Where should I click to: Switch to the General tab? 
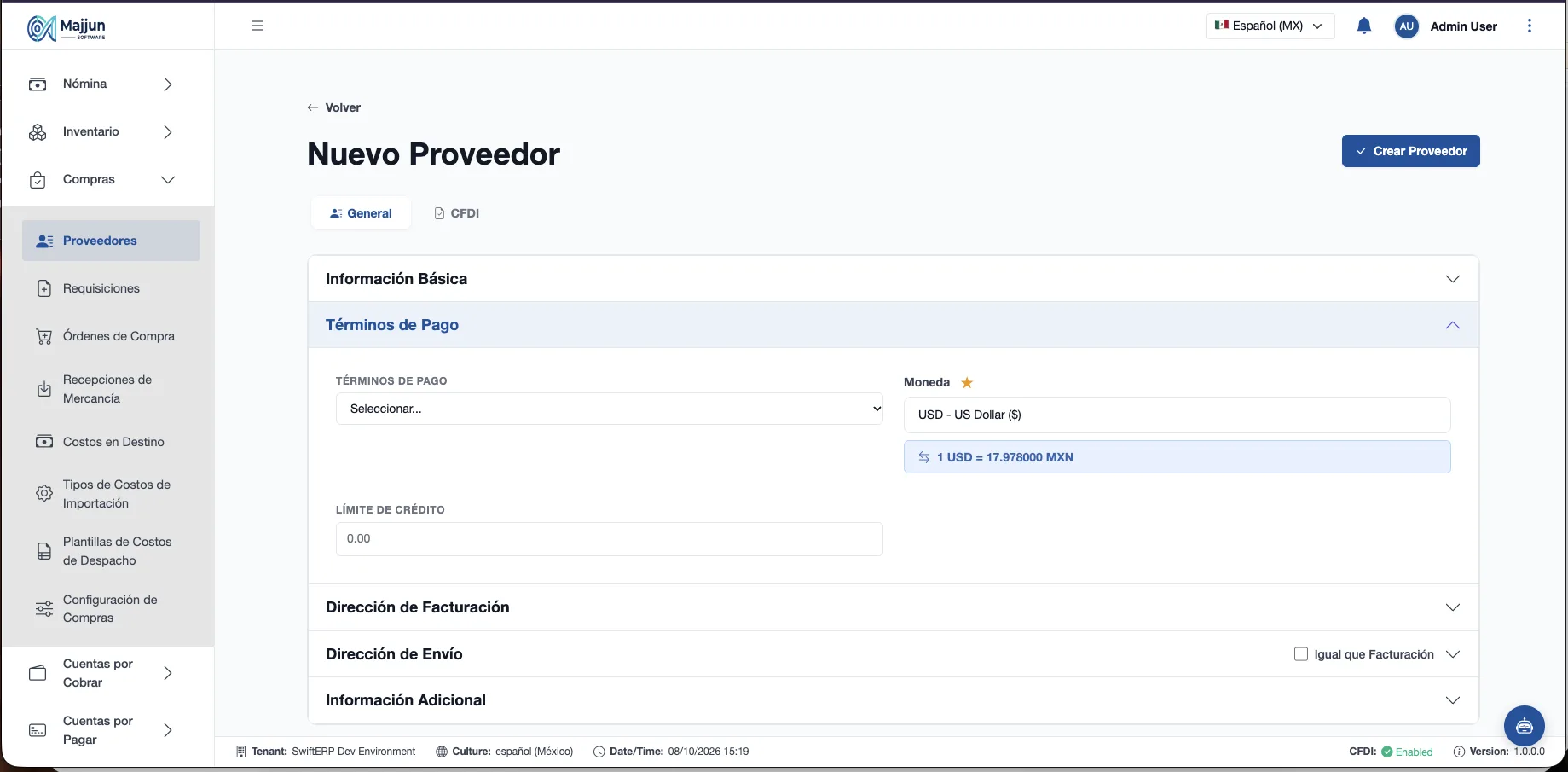[x=361, y=213]
